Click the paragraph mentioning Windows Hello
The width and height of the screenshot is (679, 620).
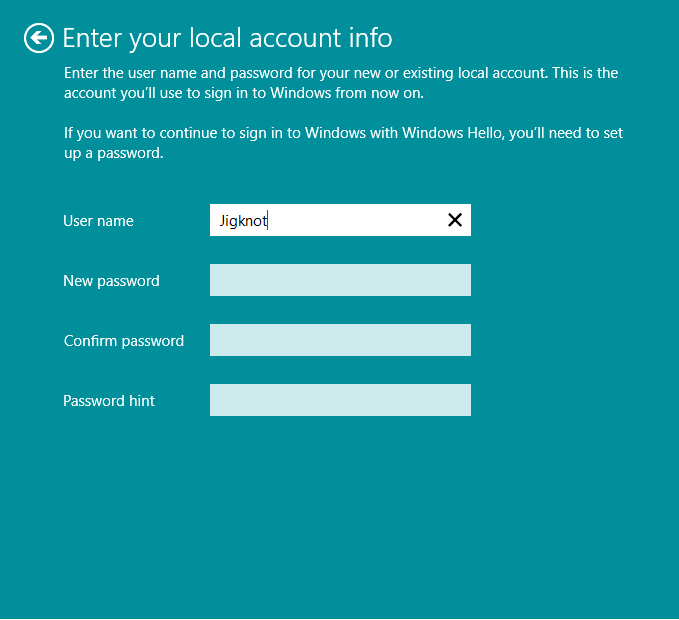coord(343,143)
